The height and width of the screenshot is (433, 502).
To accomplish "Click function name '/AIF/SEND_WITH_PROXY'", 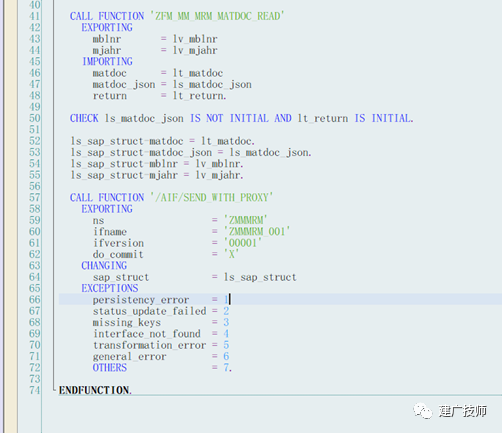I will [212, 197].
